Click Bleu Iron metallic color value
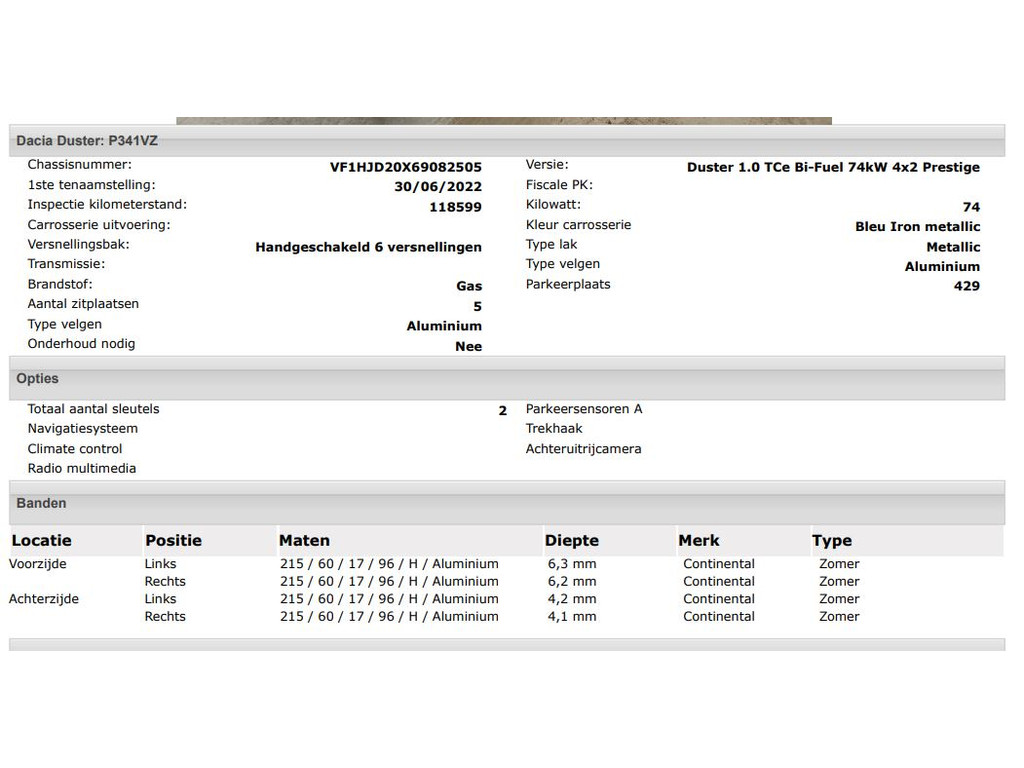This screenshot has width=1024, height=768. [x=918, y=227]
